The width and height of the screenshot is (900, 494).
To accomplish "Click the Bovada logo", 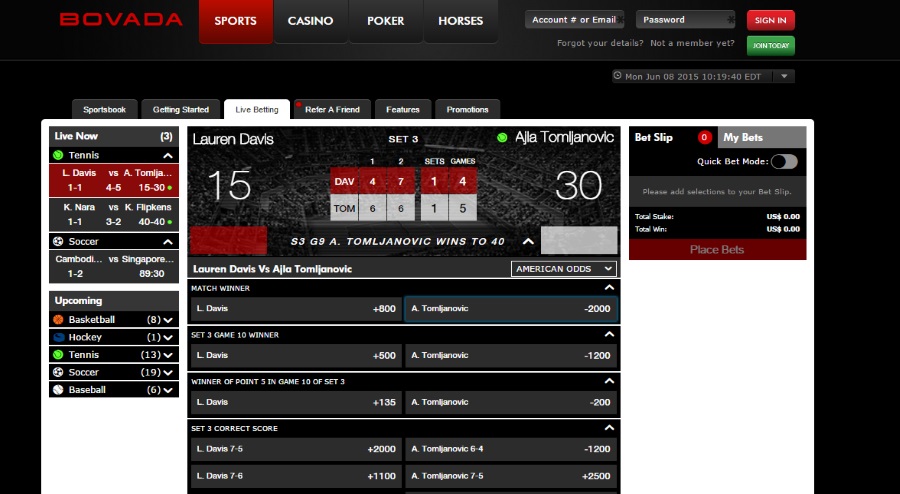I will tap(121, 20).
